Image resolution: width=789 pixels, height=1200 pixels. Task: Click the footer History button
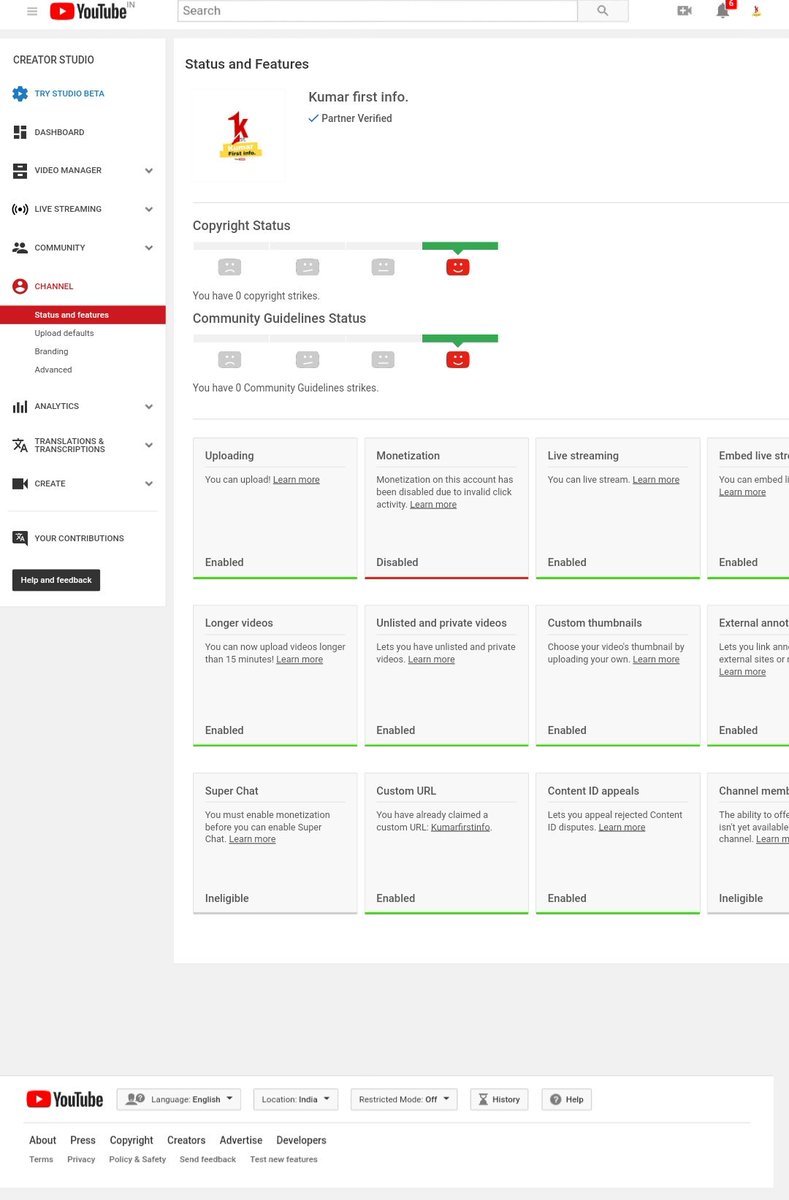point(500,1099)
